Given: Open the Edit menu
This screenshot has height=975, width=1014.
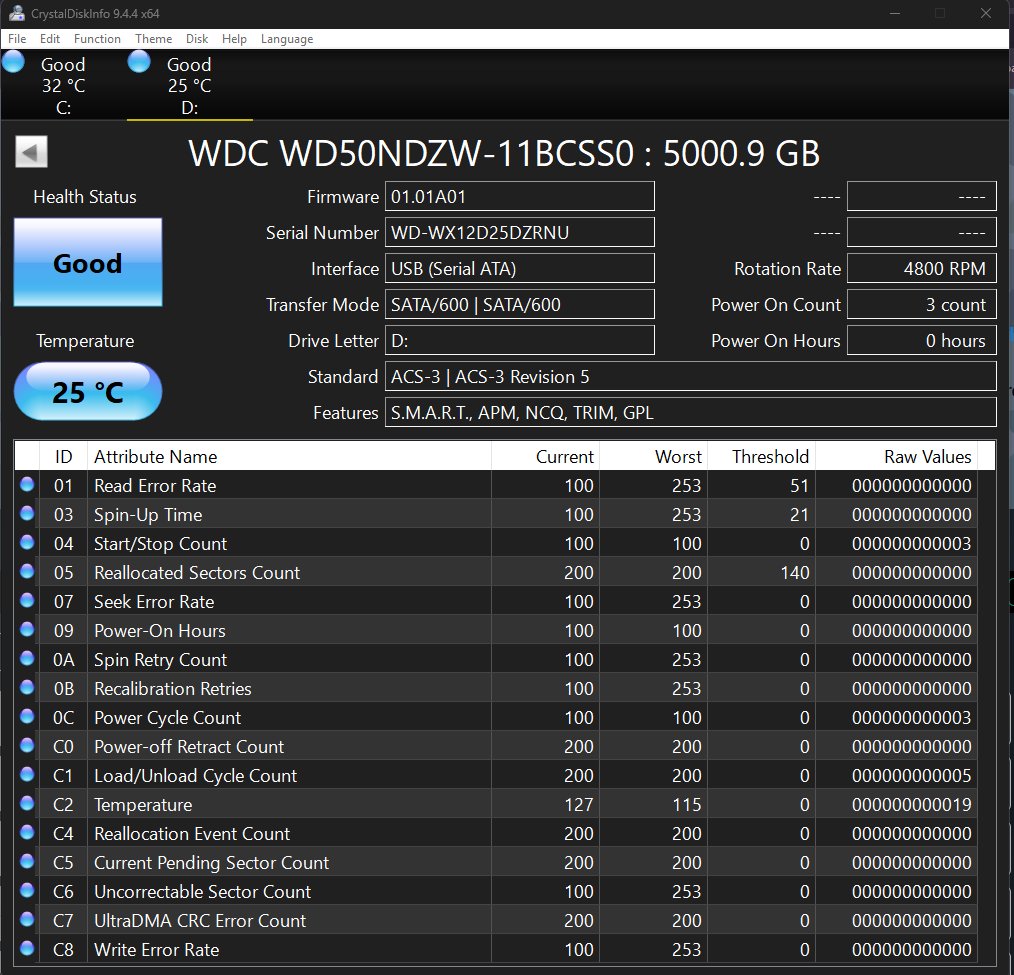Looking at the screenshot, I should (x=50, y=39).
